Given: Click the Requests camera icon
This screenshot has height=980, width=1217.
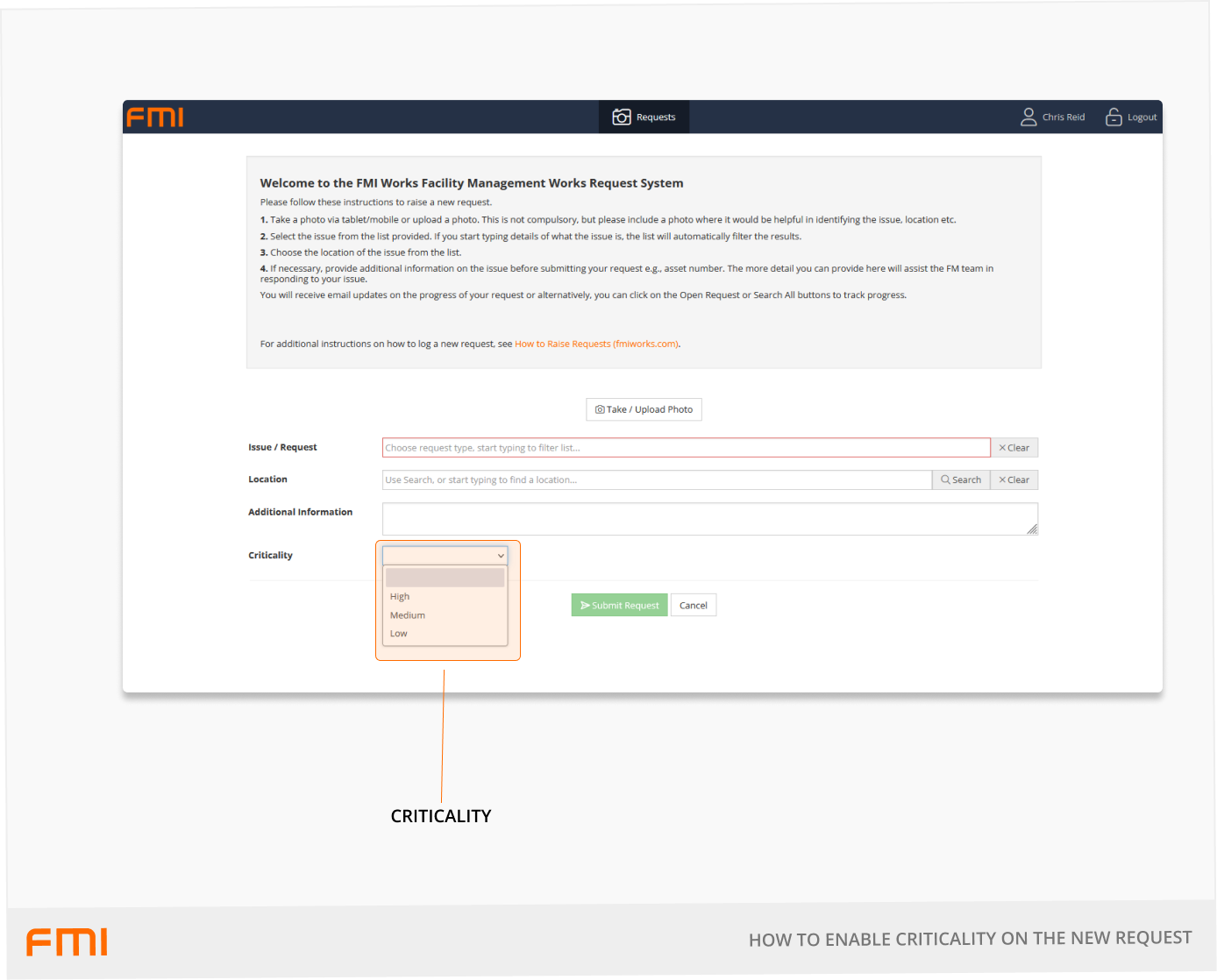Looking at the screenshot, I should click(622, 117).
